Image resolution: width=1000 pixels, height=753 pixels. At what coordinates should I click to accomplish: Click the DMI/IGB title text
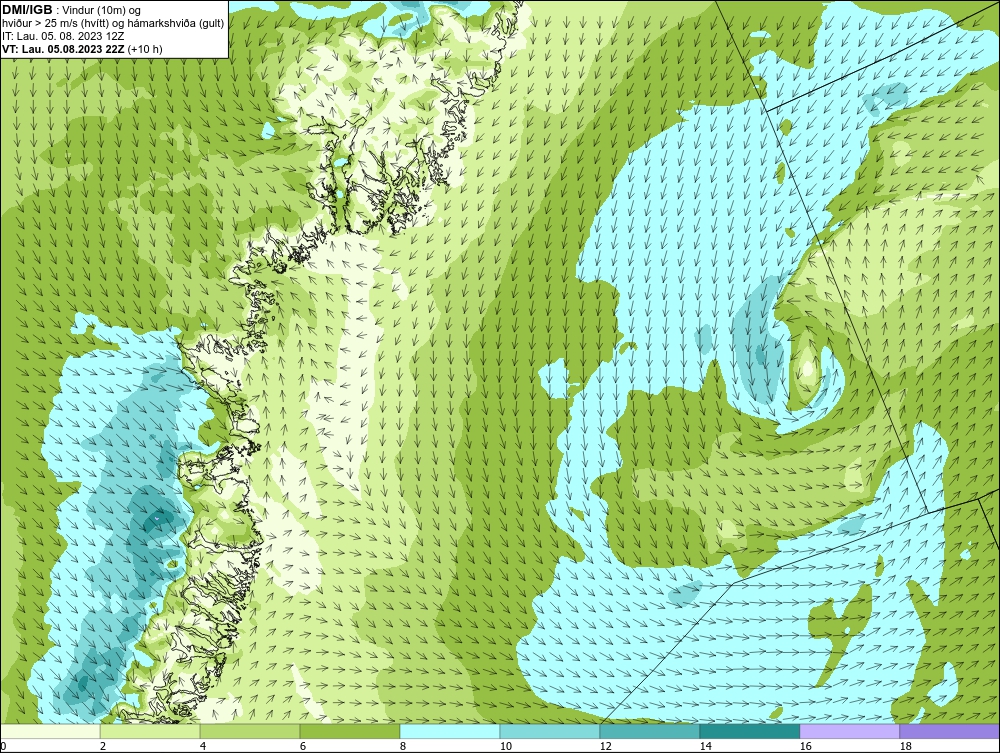click(27, 10)
